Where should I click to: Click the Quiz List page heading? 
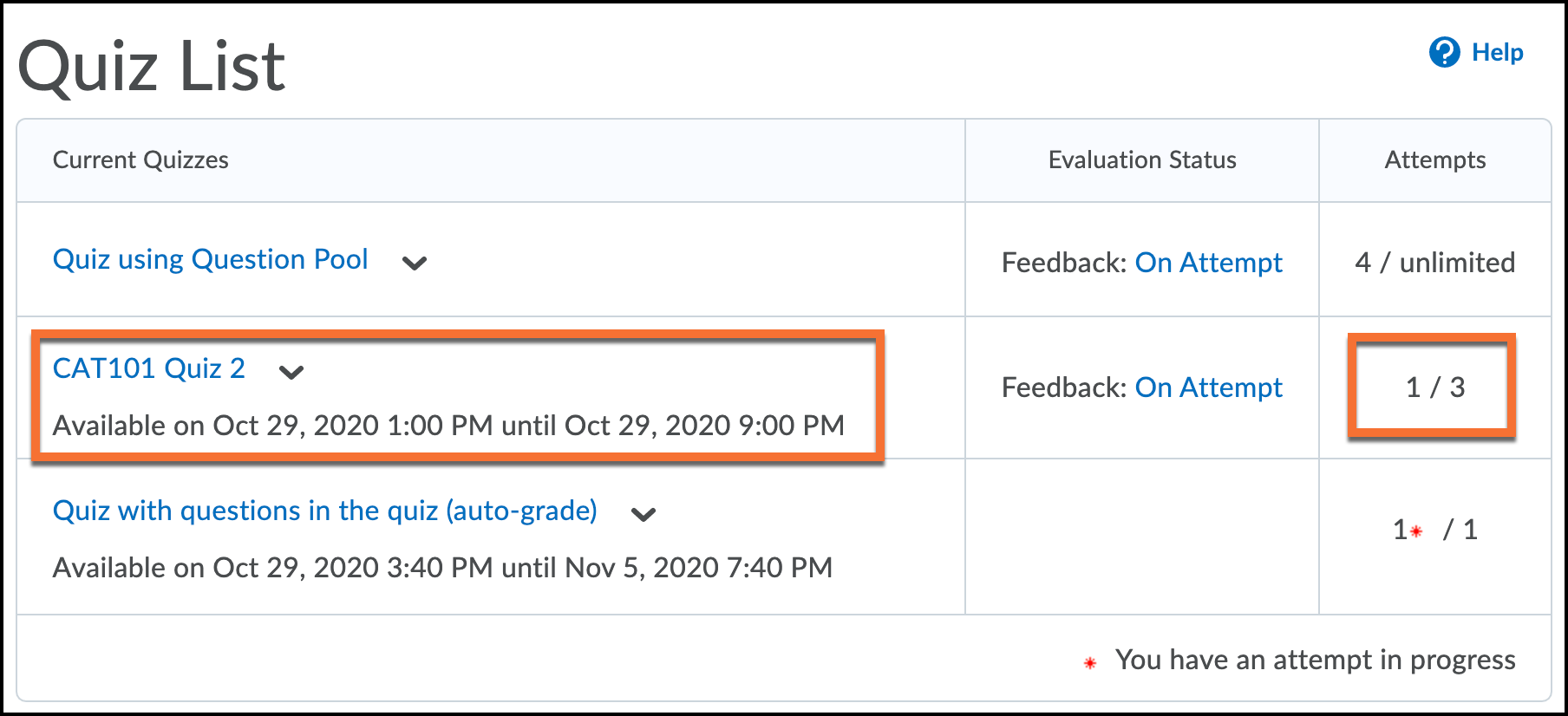152,66
